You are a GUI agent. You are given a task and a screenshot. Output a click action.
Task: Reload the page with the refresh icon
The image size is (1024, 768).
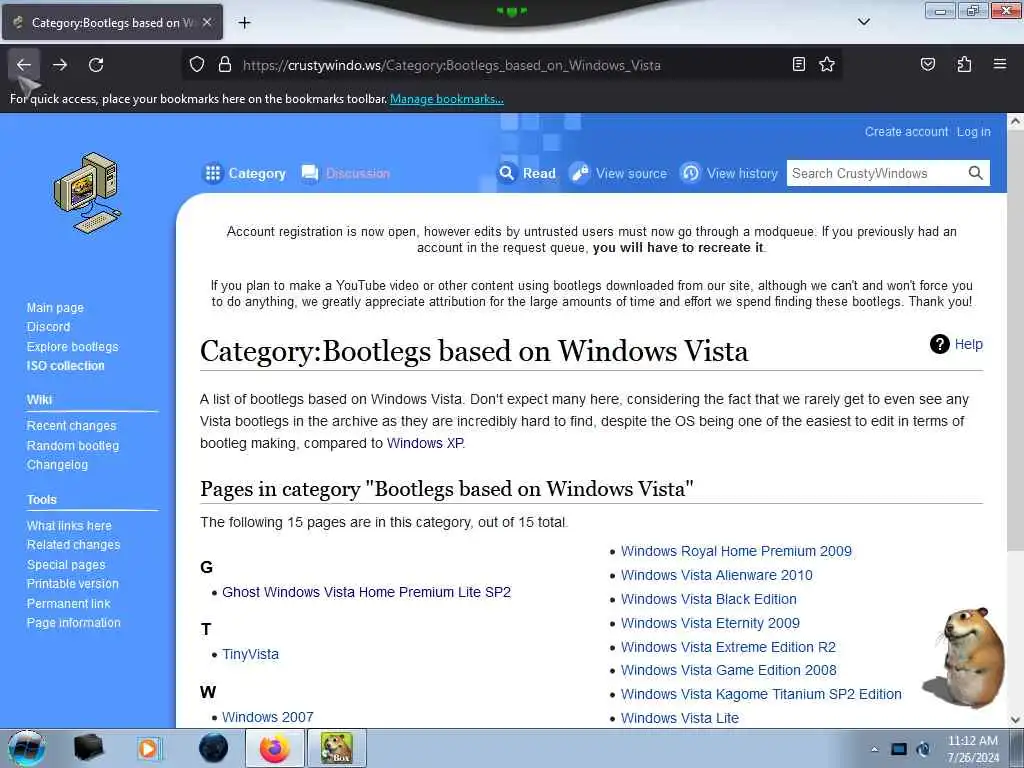(x=96, y=65)
